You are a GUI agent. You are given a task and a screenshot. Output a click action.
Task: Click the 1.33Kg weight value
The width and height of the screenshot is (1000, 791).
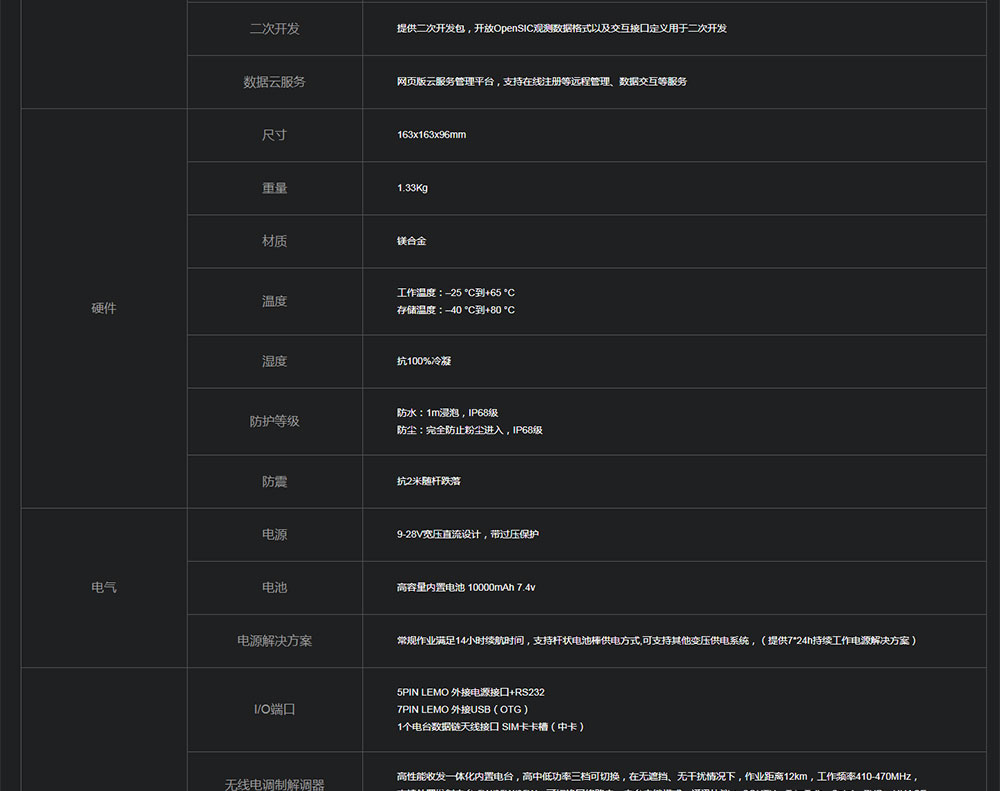coord(412,188)
